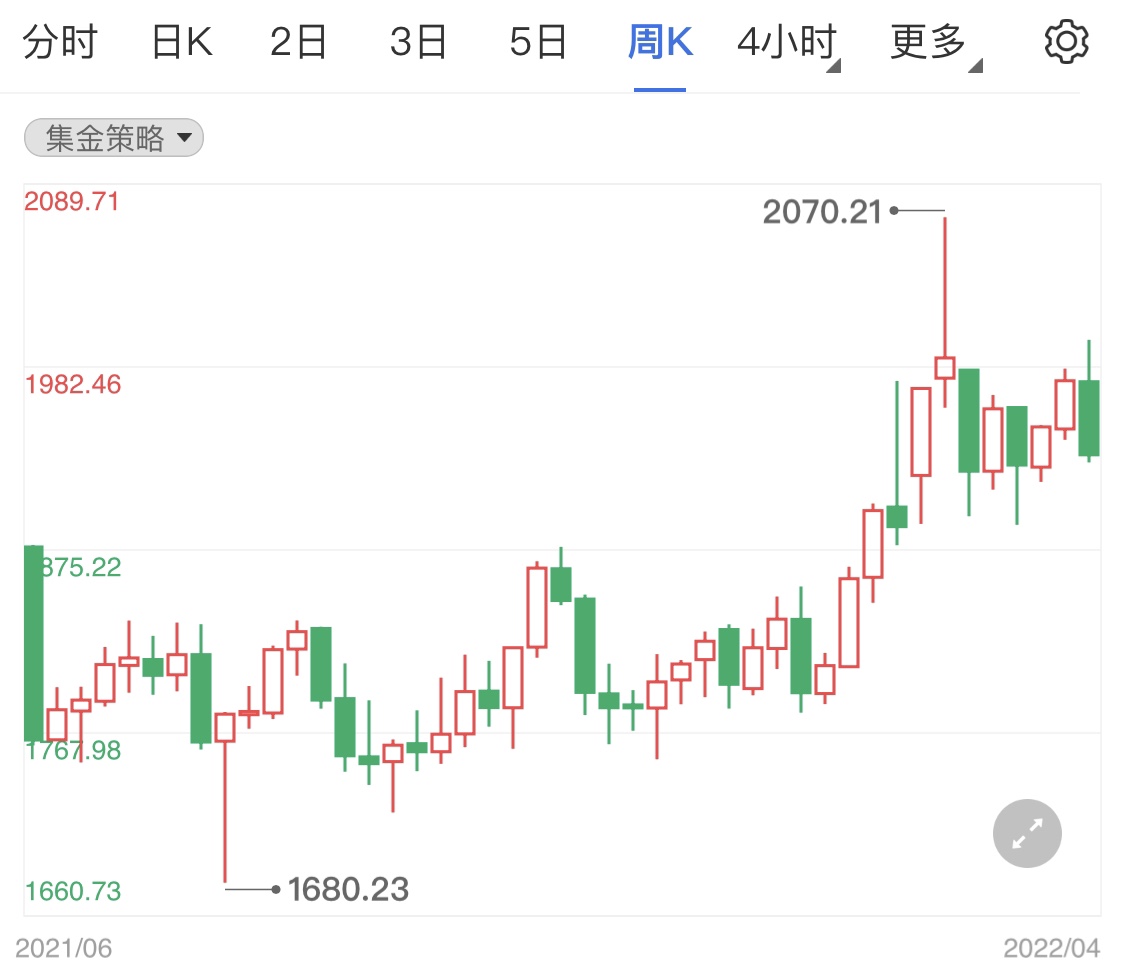Expand the 4小时 dropdown
This screenshot has width=1125, height=969.
tap(787, 43)
